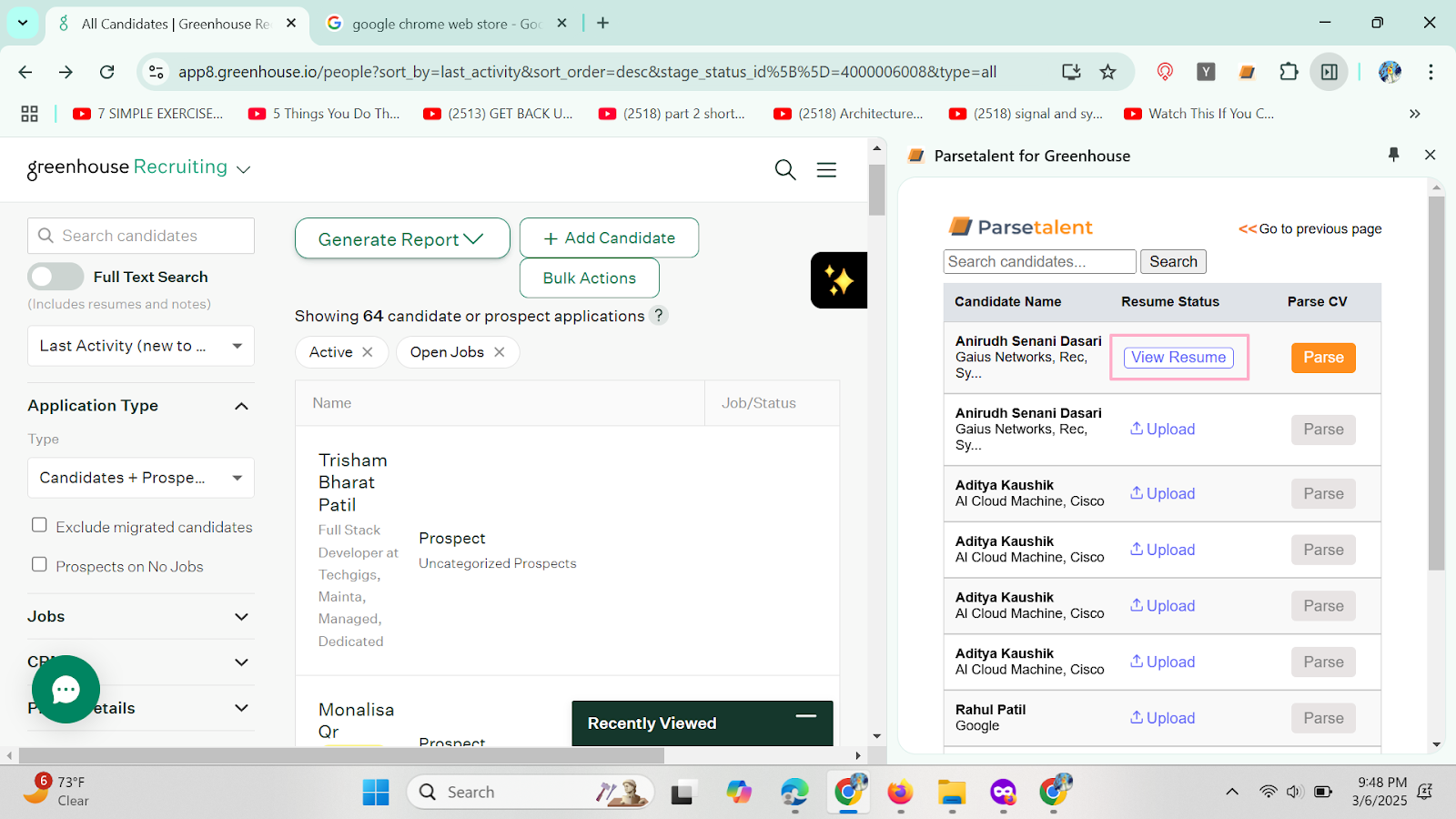The image size is (1456, 819).
Task: Open the green chat bubble widget
Action: (66, 690)
